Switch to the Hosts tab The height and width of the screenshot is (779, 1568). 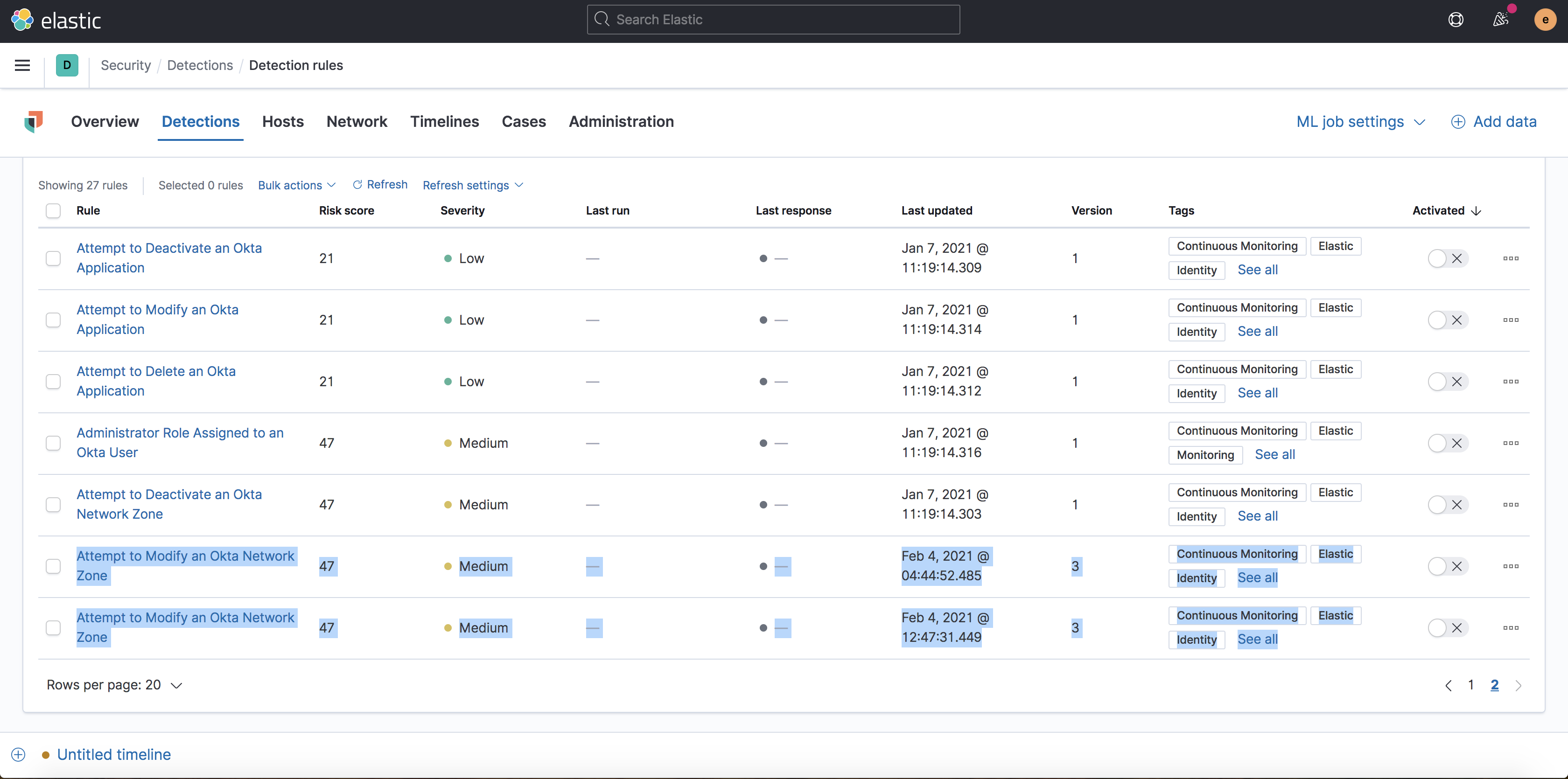pos(282,122)
